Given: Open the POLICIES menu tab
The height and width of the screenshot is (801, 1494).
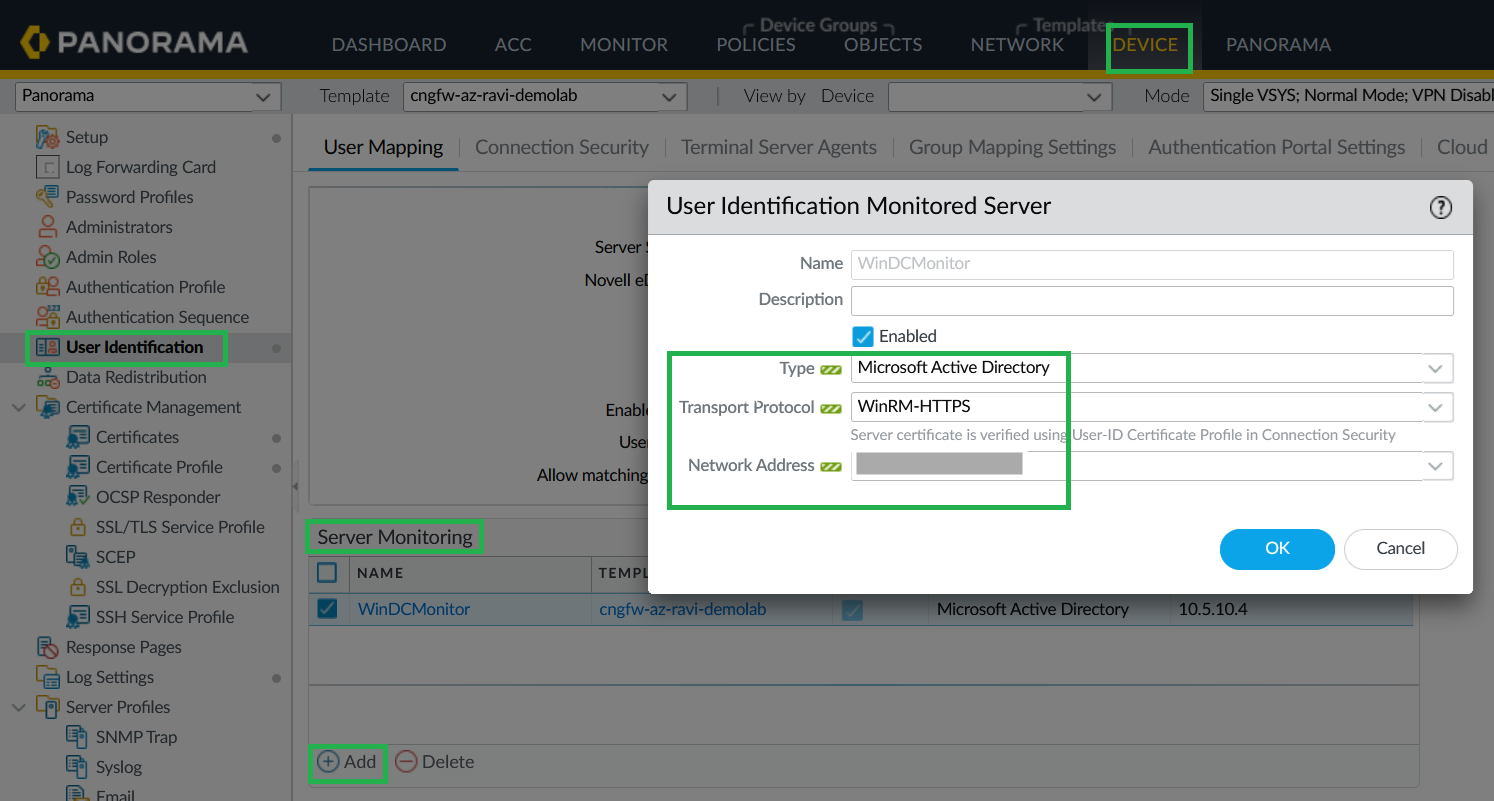Looking at the screenshot, I should [756, 45].
